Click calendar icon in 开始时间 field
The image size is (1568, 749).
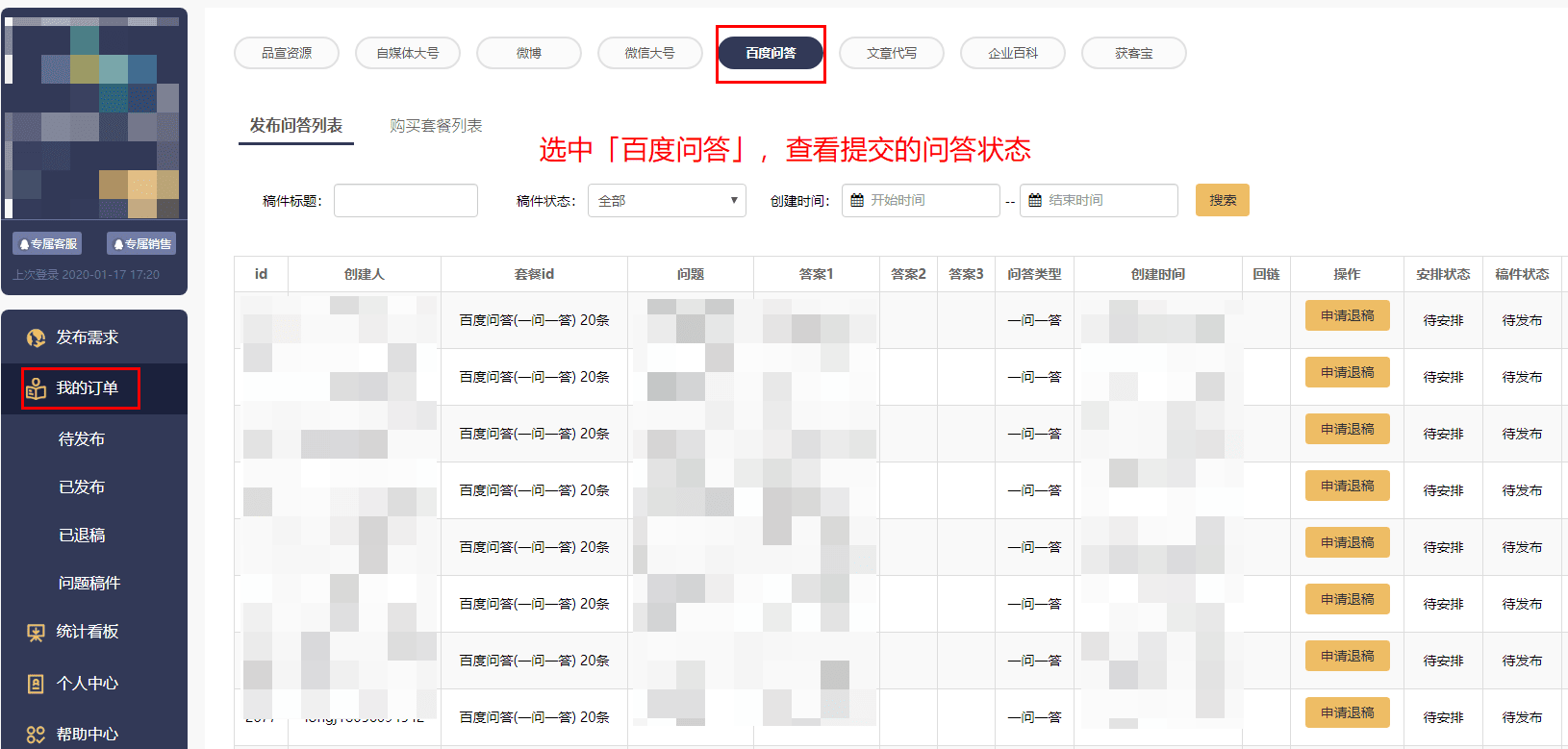tap(857, 200)
